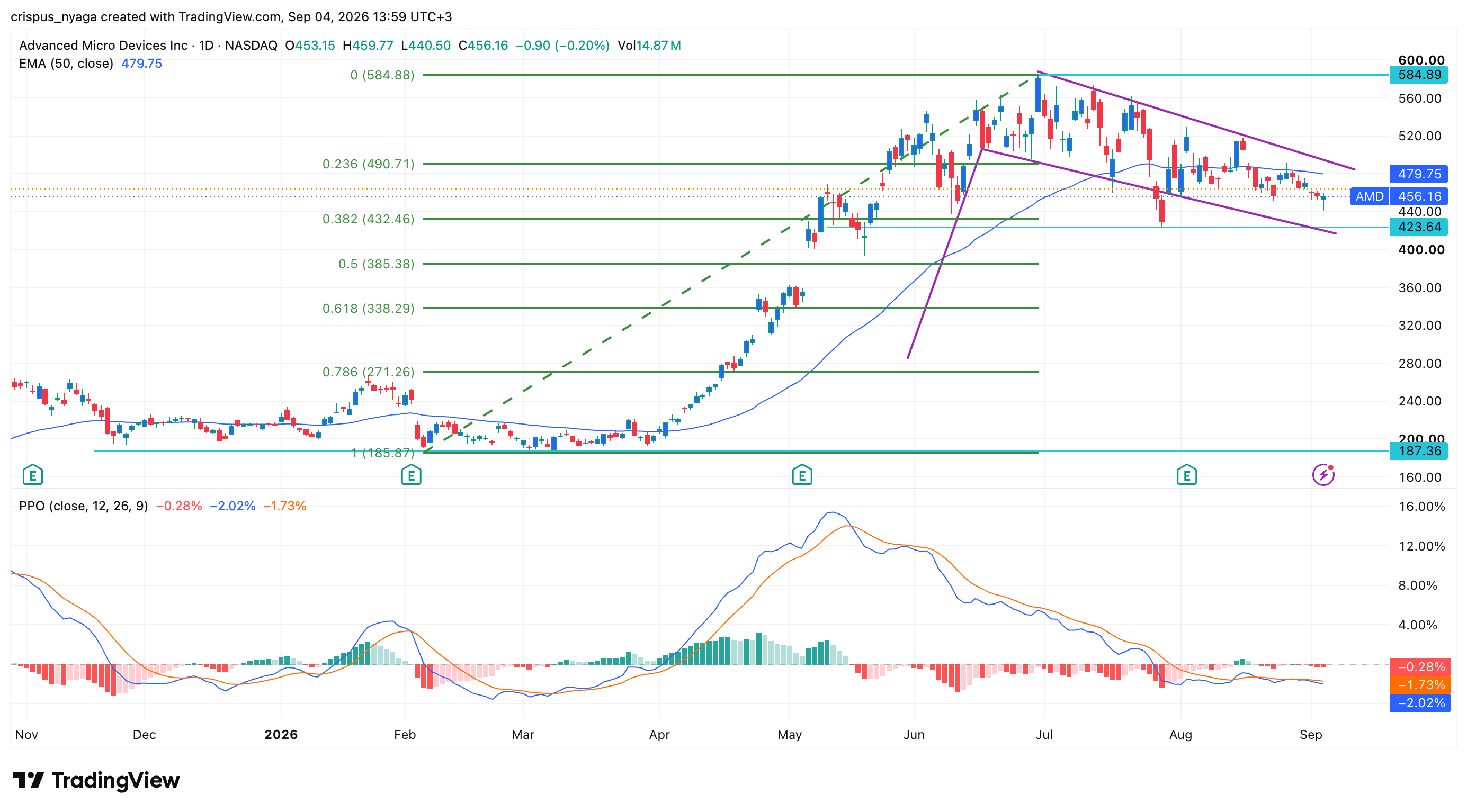This screenshot has width=1467, height=812.
Task: Click the 0.382 (432.46) Fibonacci label
Action: pyautogui.click(x=369, y=219)
